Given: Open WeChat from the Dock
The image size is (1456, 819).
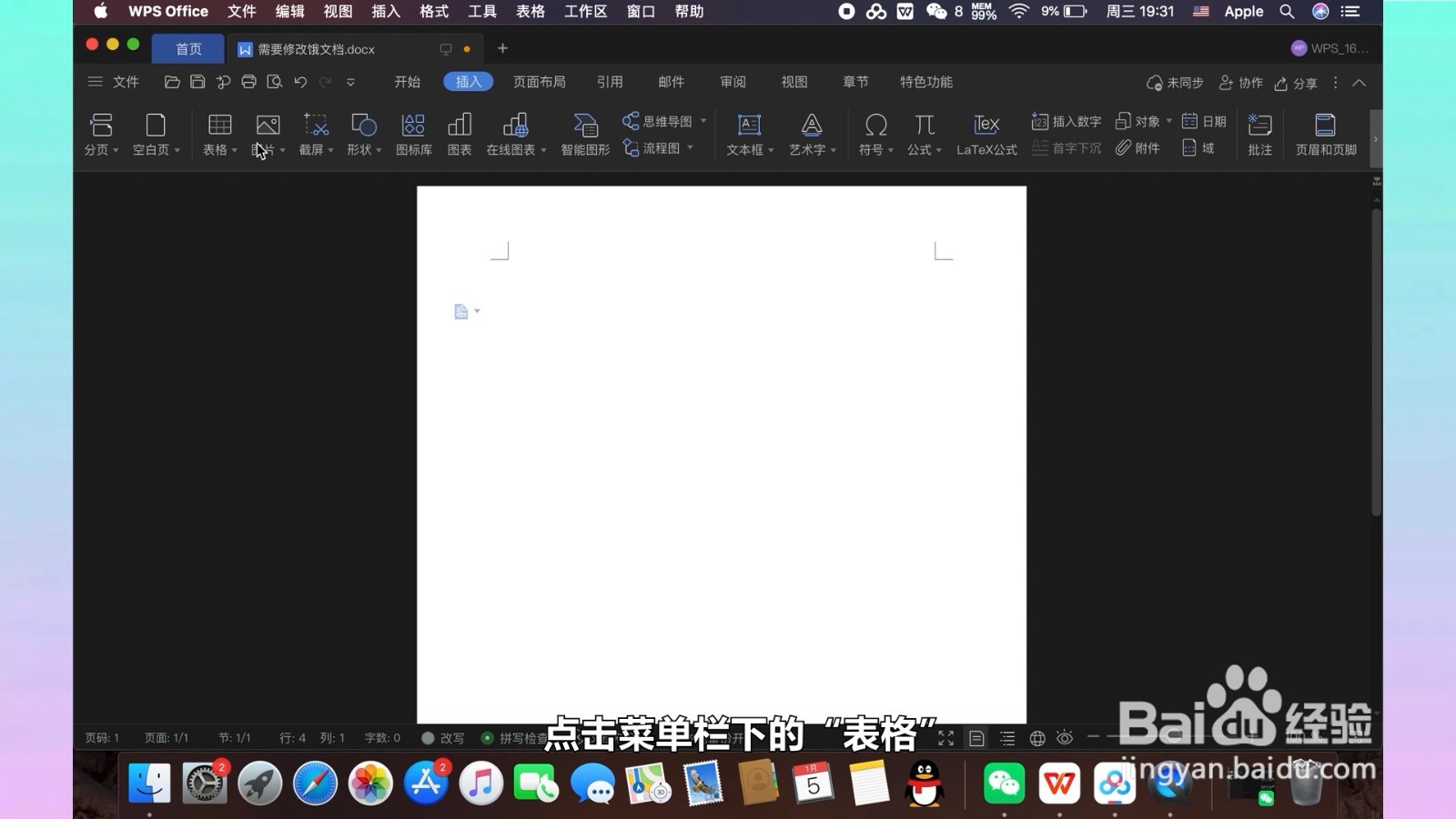Looking at the screenshot, I should (1006, 782).
